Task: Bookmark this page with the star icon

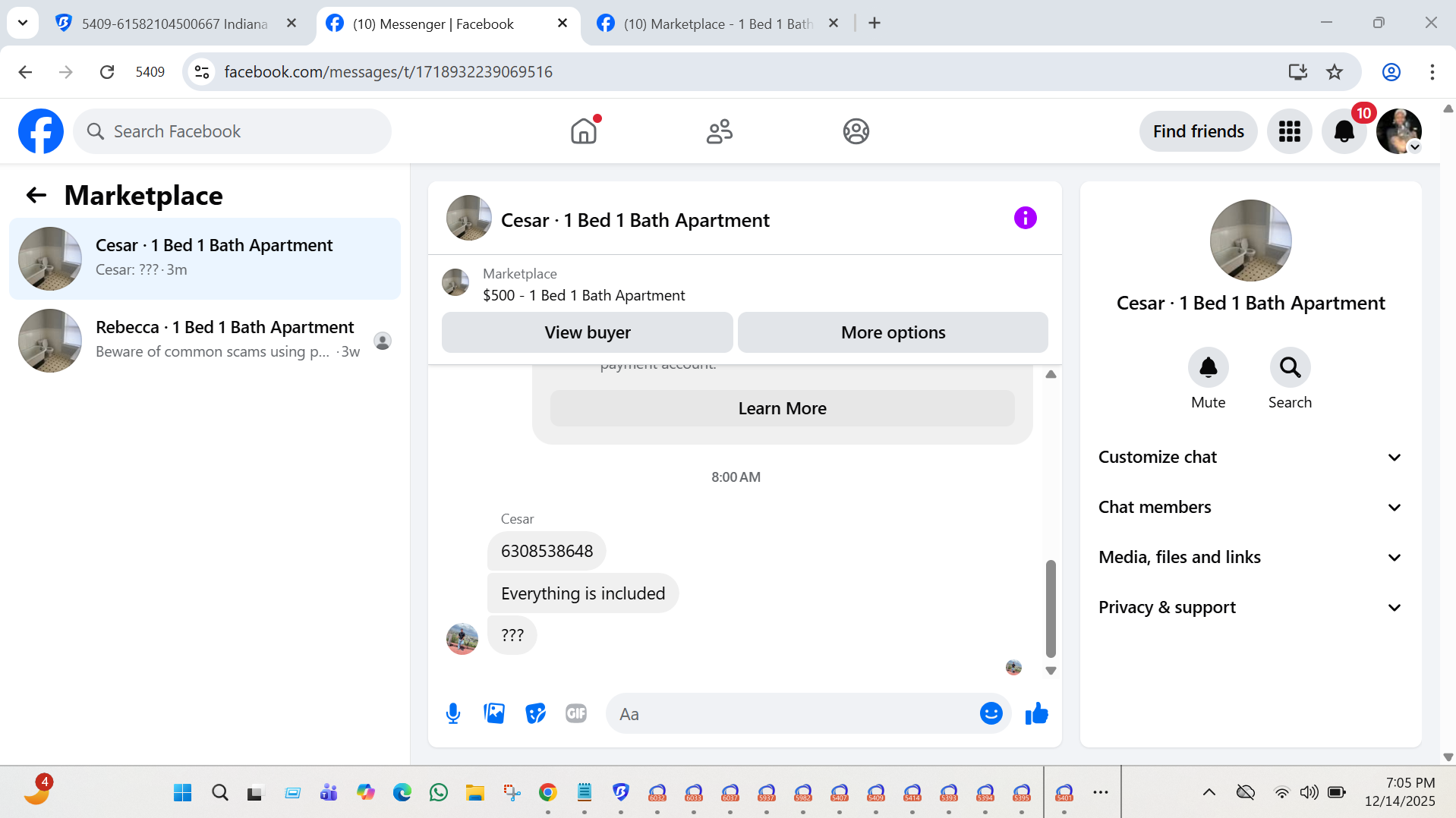Action: [x=1335, y=72]
